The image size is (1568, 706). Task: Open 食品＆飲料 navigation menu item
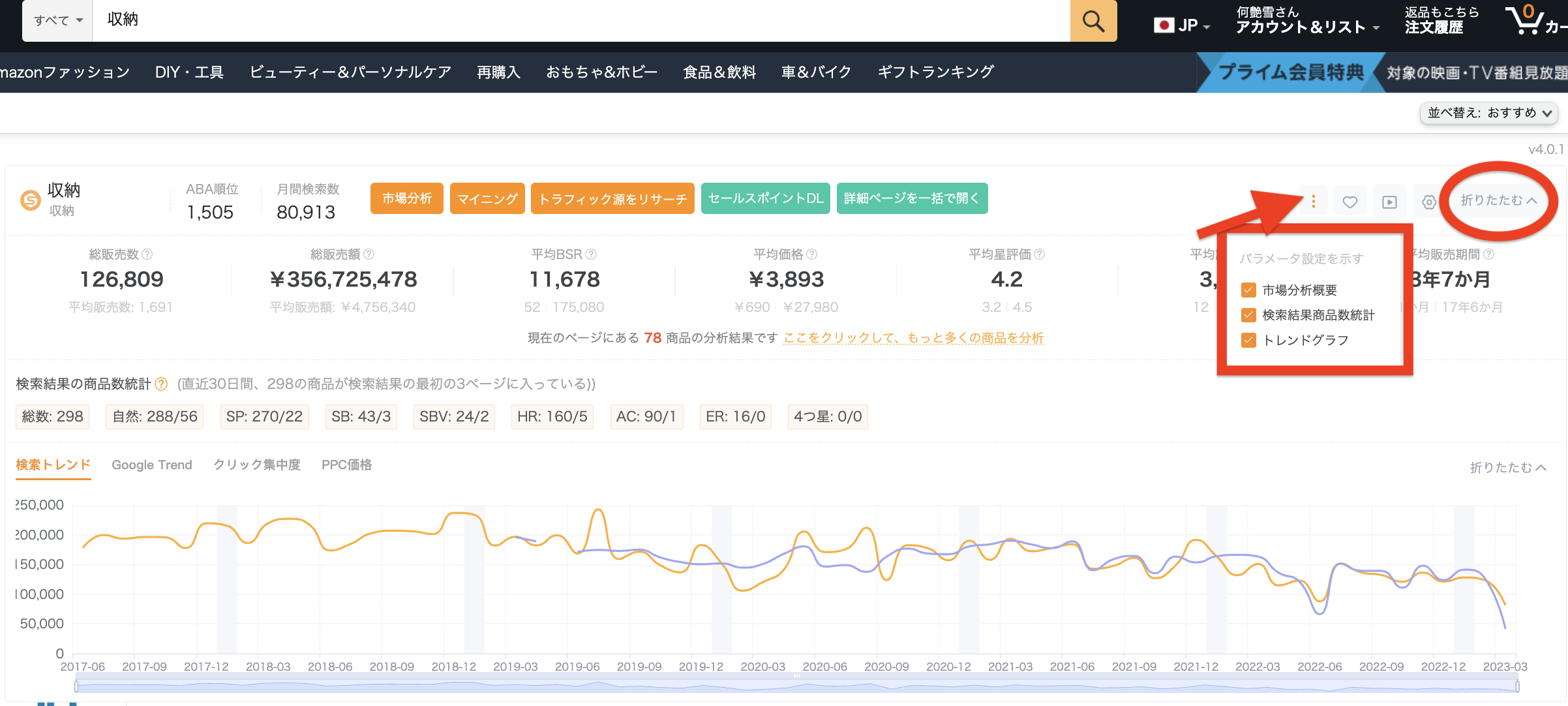pyautogui.click(x=719, y=72)
